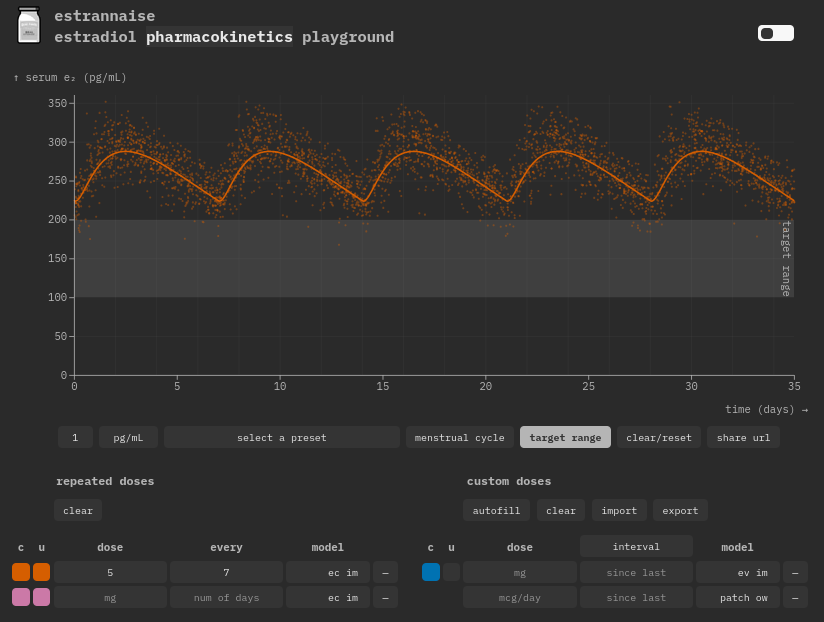Click the estrannaise vial logo icon
This screenshot has width=824, height=622.
pyautogui.click(x=29, y=25)
